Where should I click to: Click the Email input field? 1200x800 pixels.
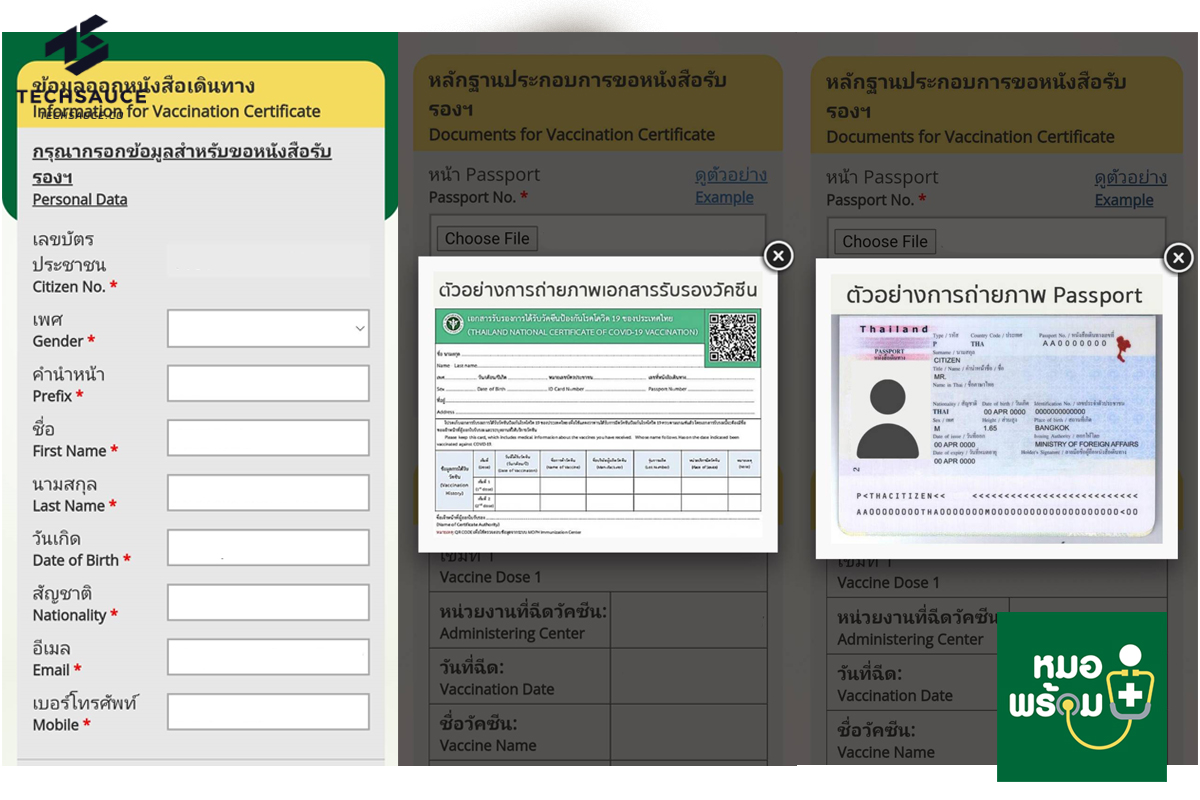coord(268,657)
